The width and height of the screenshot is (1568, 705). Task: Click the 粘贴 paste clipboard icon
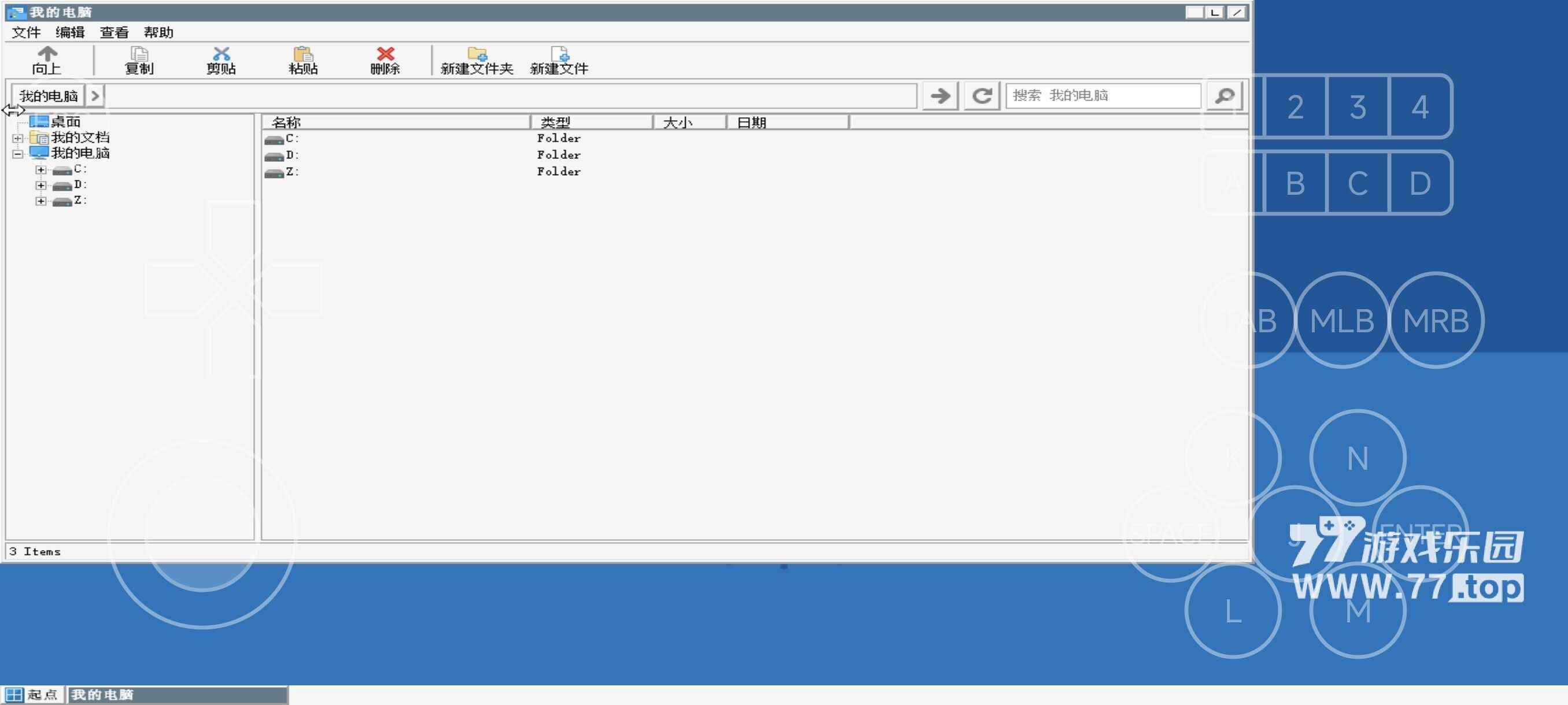[303, 54]
